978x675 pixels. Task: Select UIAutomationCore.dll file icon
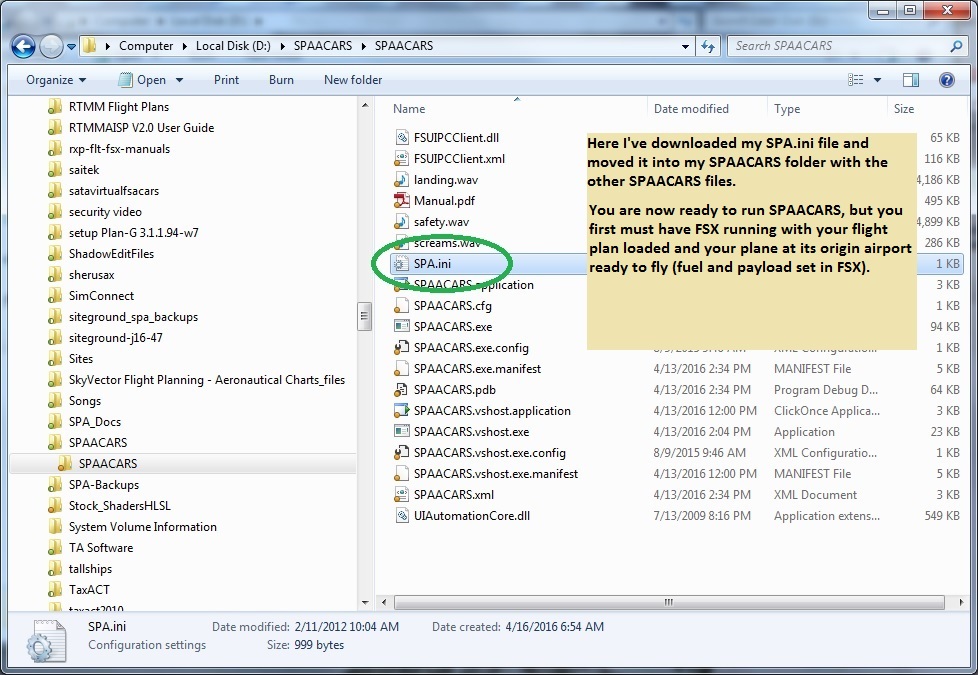(x=402, y=516)
